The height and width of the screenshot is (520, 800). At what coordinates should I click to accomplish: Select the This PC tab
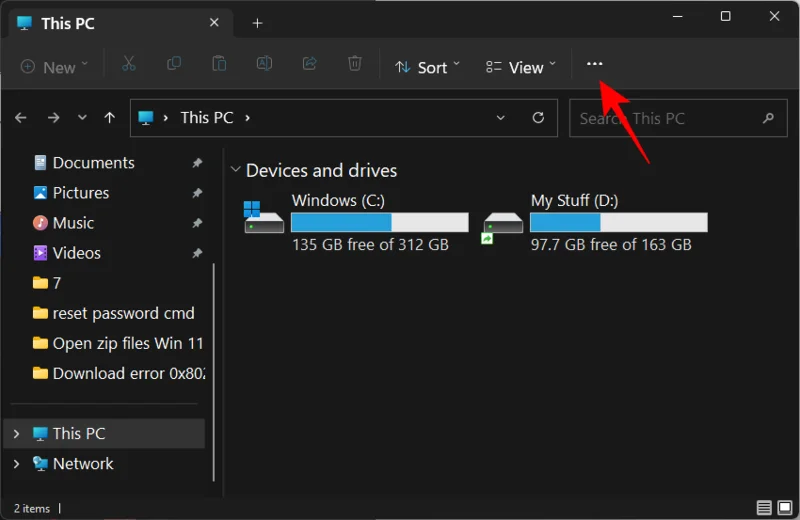[x=121, y=23]
